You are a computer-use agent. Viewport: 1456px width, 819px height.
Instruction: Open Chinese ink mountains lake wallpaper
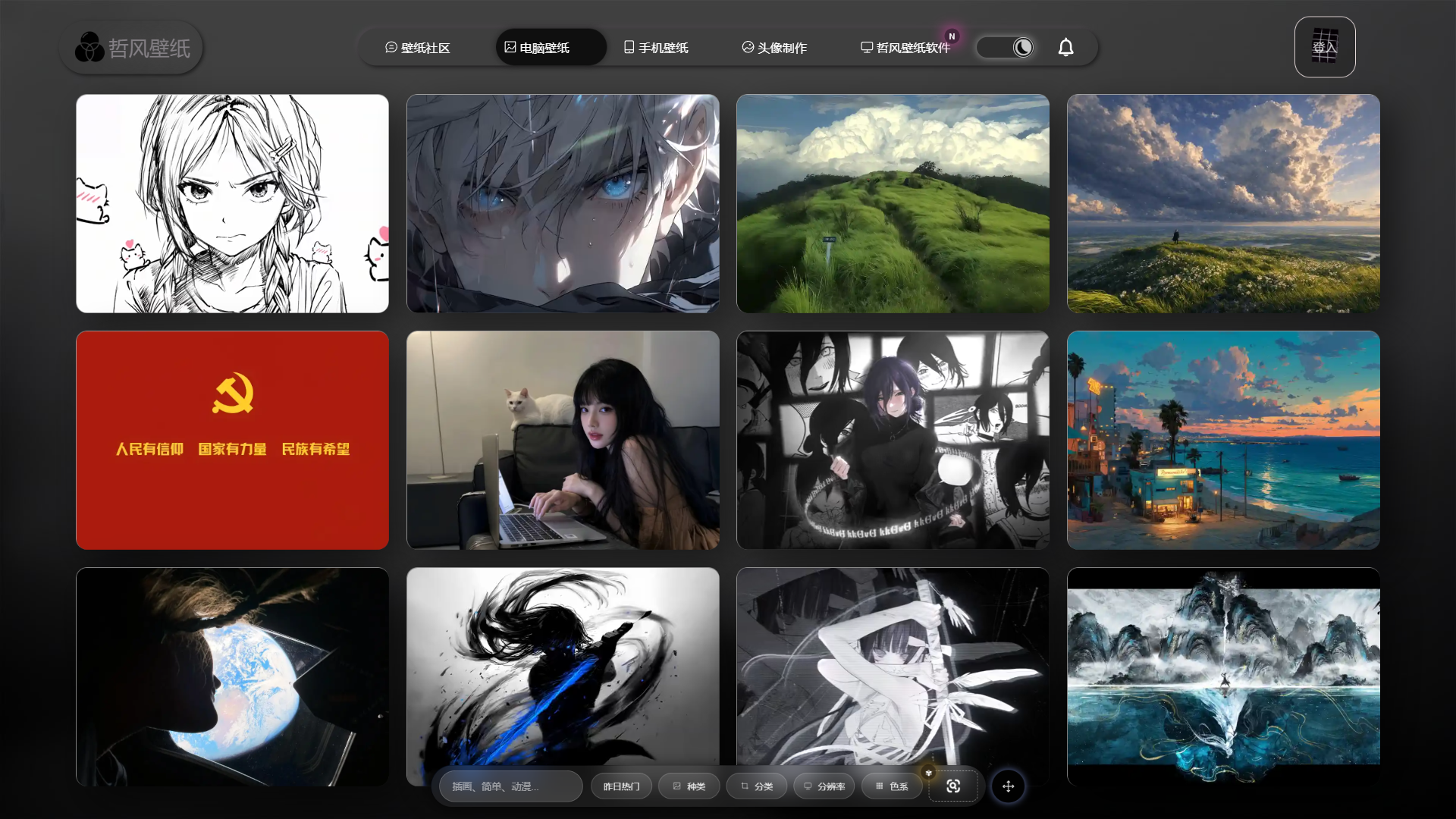point(1223,676)
